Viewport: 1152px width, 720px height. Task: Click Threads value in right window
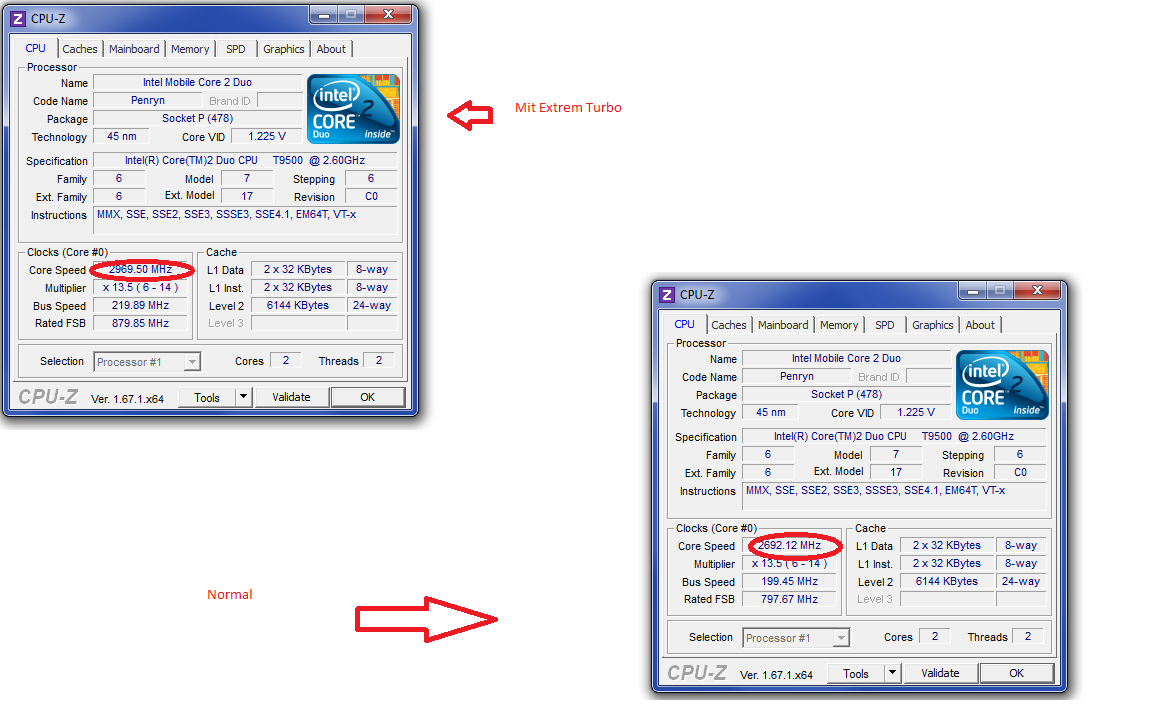(1028, 636)
